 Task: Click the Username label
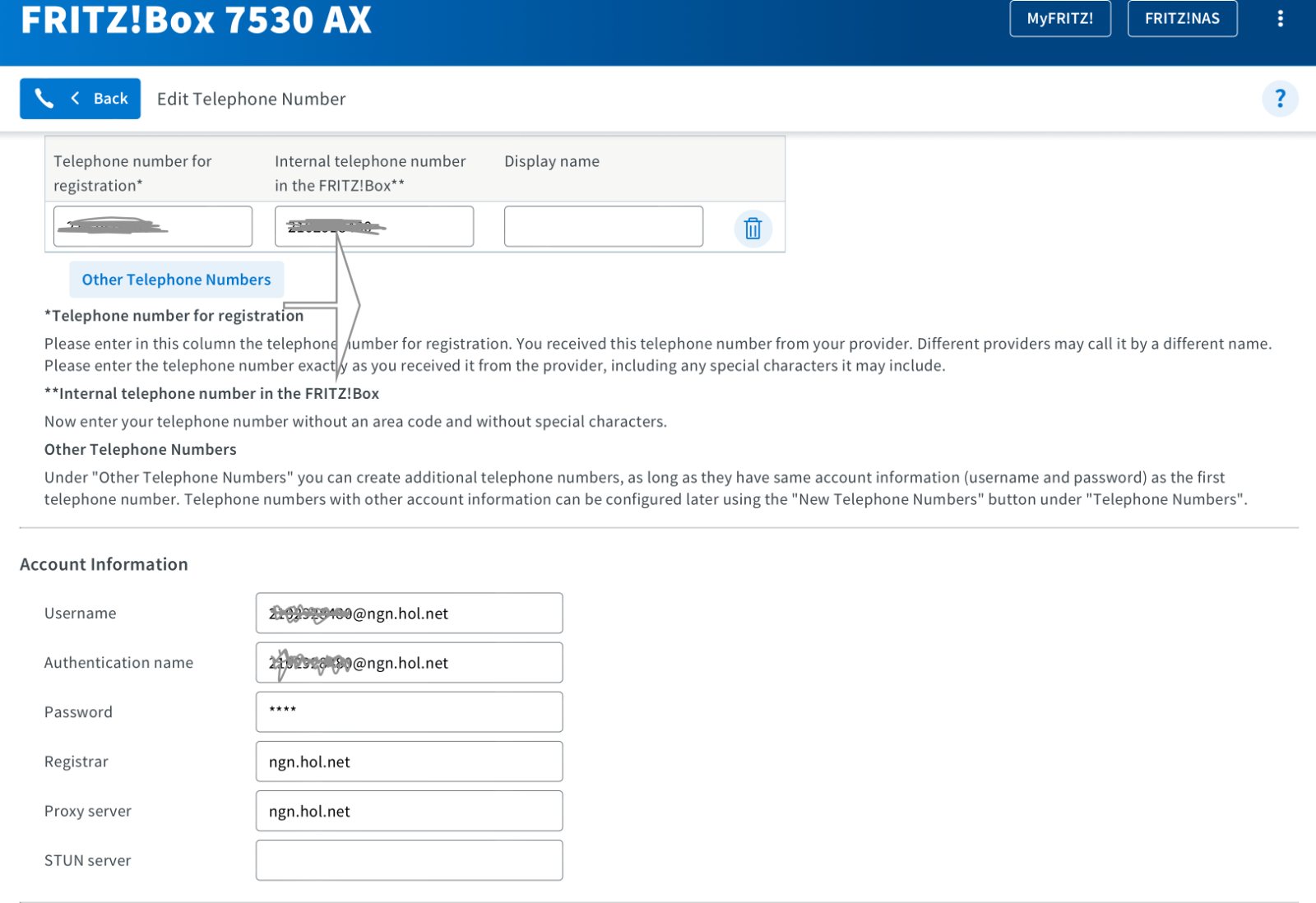point(81,614)
